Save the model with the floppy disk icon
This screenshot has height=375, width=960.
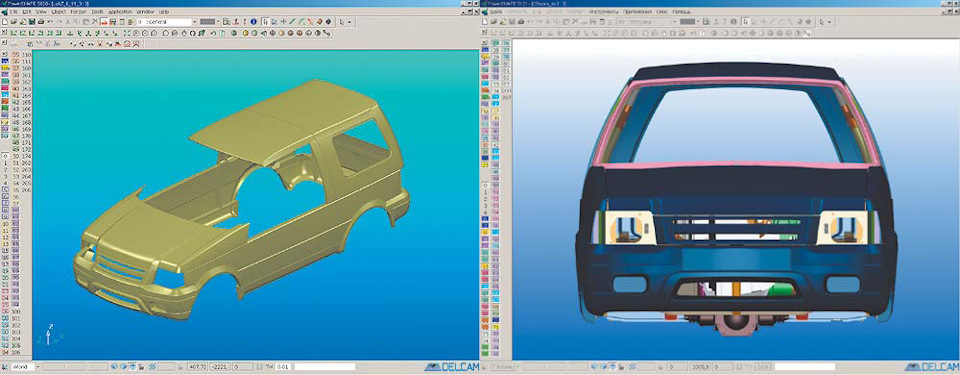click(32, 21)
